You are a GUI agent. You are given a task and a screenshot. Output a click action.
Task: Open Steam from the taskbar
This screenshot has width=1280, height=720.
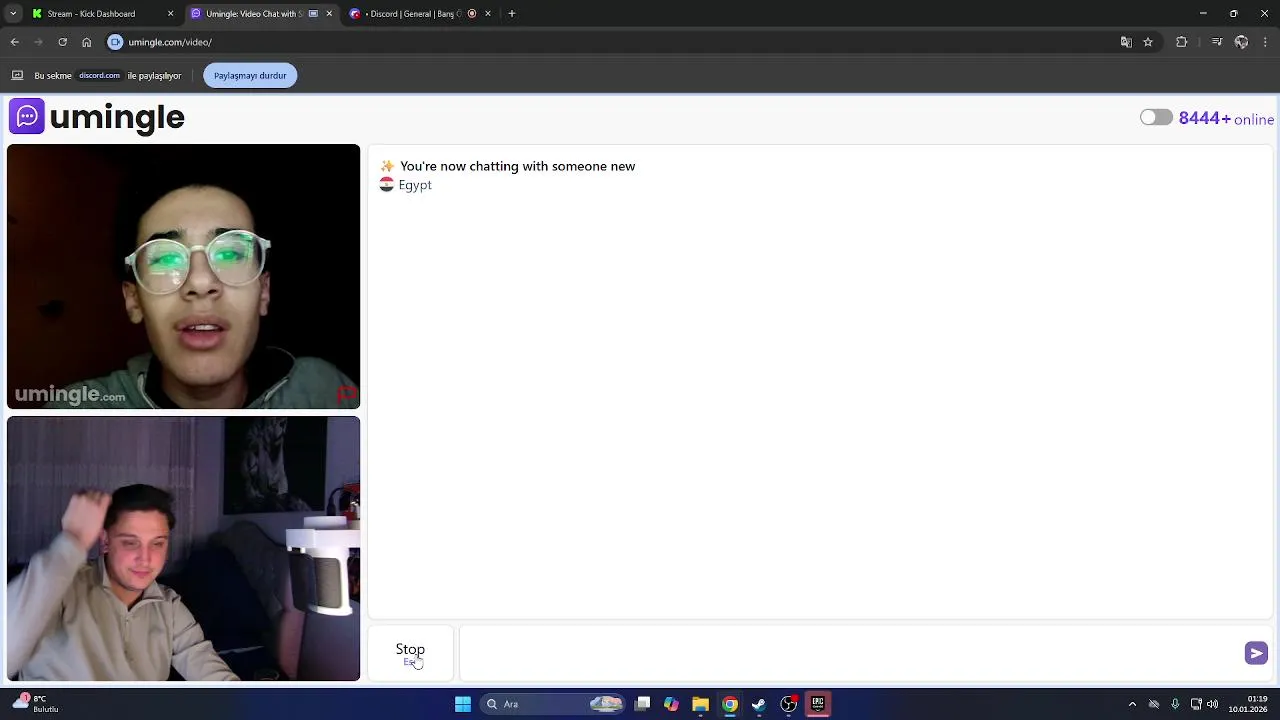coord(759,704)
